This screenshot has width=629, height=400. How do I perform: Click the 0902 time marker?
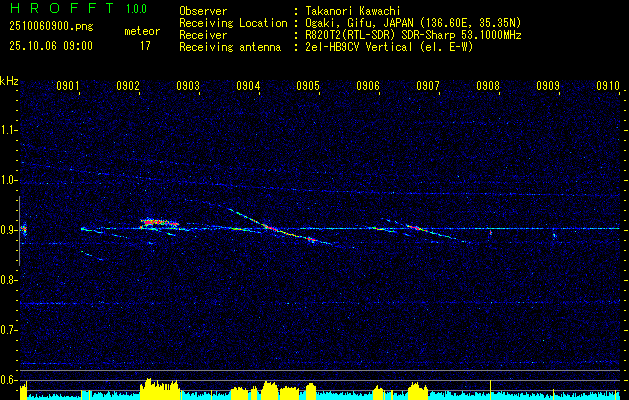tap(128, 85)
